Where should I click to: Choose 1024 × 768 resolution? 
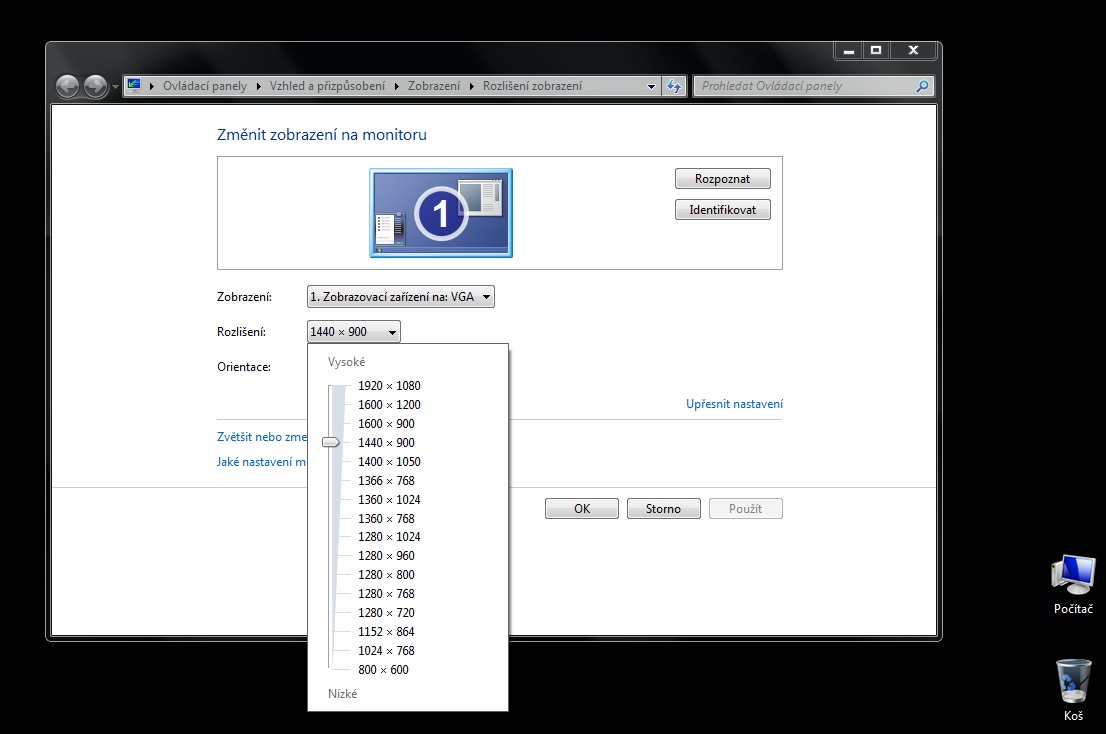click(x=386, y=651)
